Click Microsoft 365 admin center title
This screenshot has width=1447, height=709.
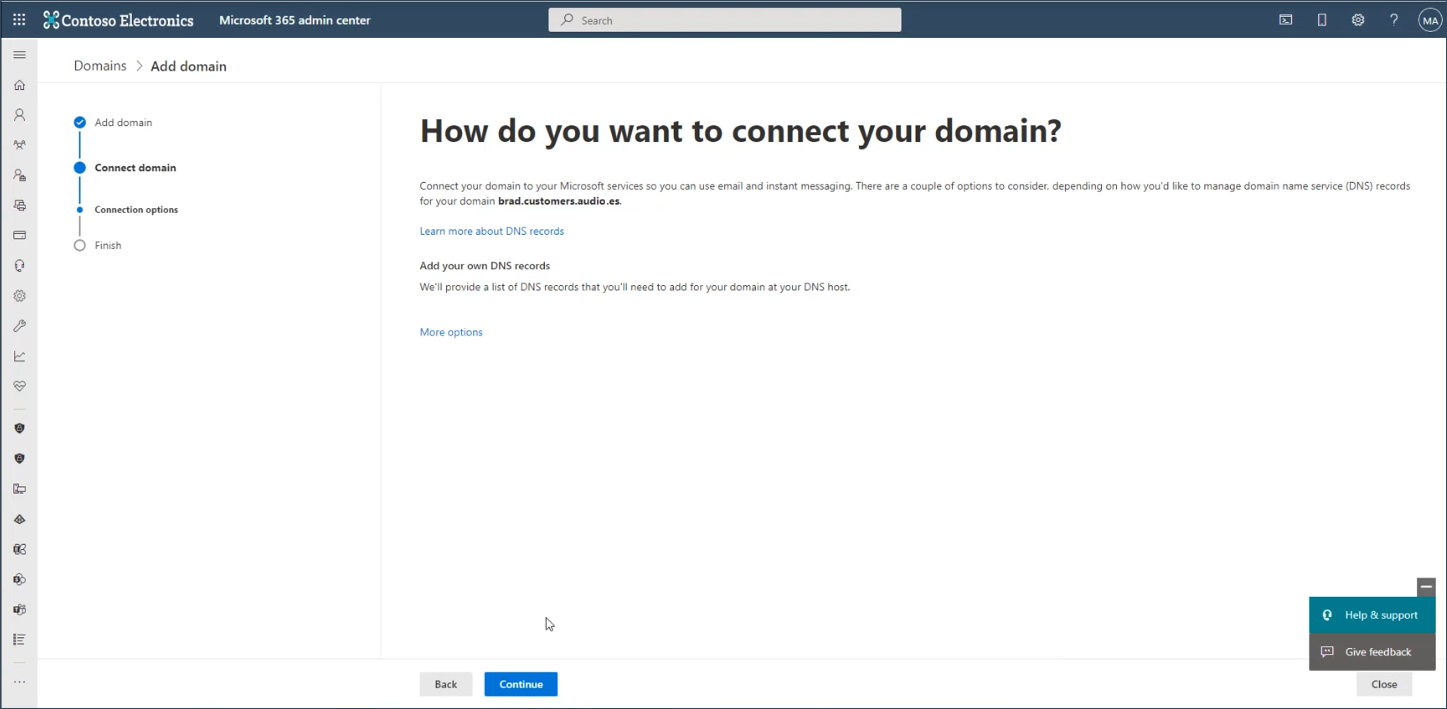[295, 20]
